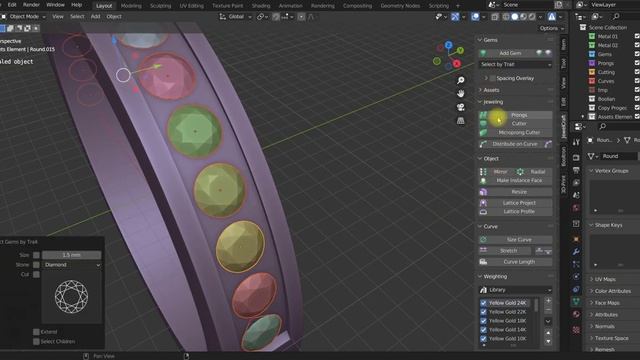This screenshot has width=640, height=360.
Task: Open Global transform orientation dropdown
Action: [x=236, y=17]
